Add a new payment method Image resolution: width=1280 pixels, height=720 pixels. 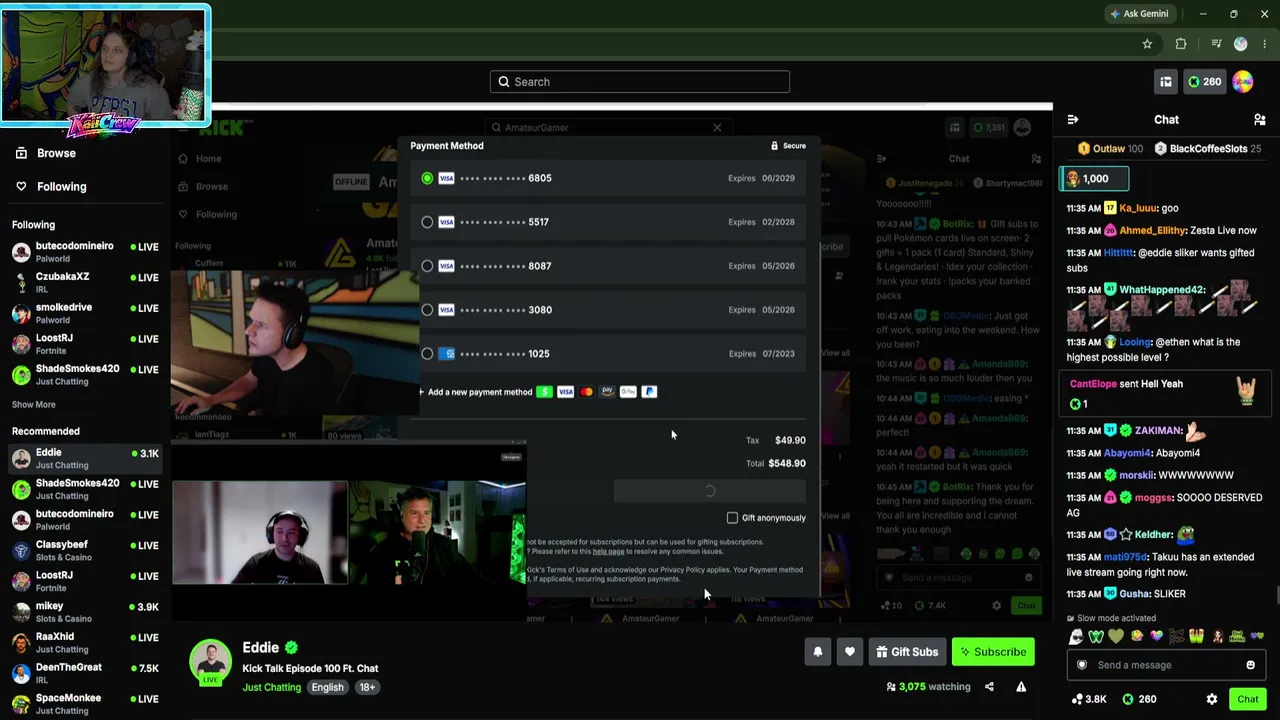coord(475,392)
